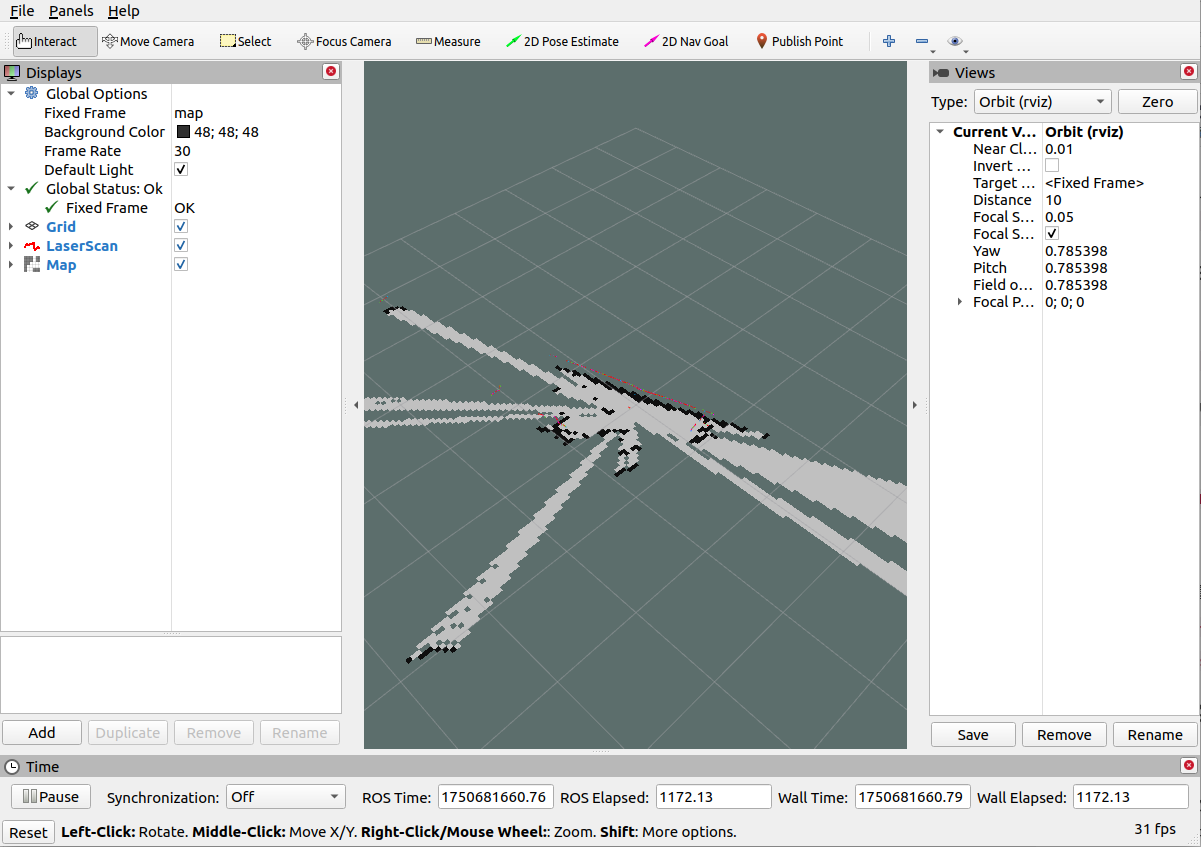Select the Interact tool
Viewport: 1201px width, 847px height.
pos(55,41)
